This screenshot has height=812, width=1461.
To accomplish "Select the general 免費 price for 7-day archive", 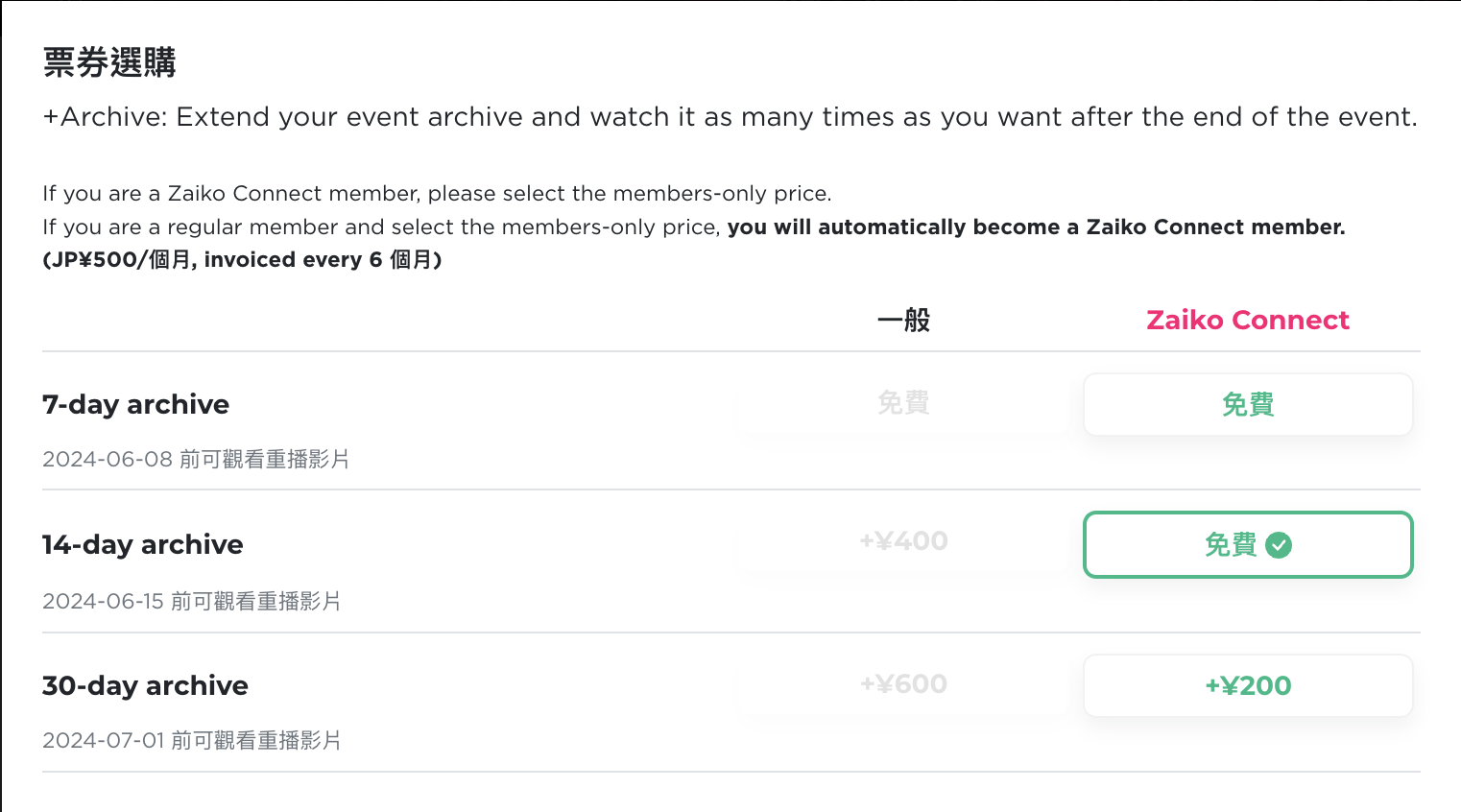I will 903,403.
